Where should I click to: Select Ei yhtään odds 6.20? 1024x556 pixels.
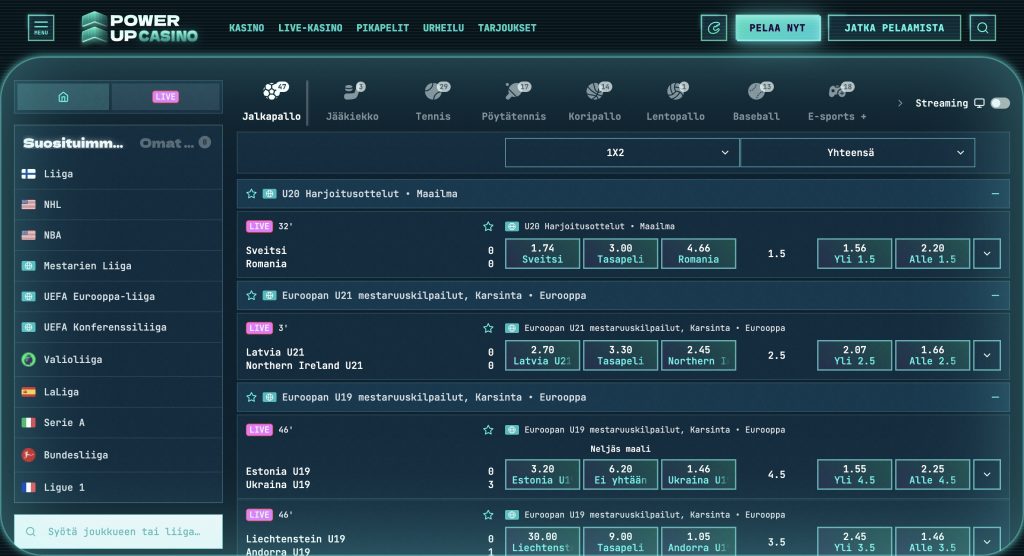coord(620,474)
